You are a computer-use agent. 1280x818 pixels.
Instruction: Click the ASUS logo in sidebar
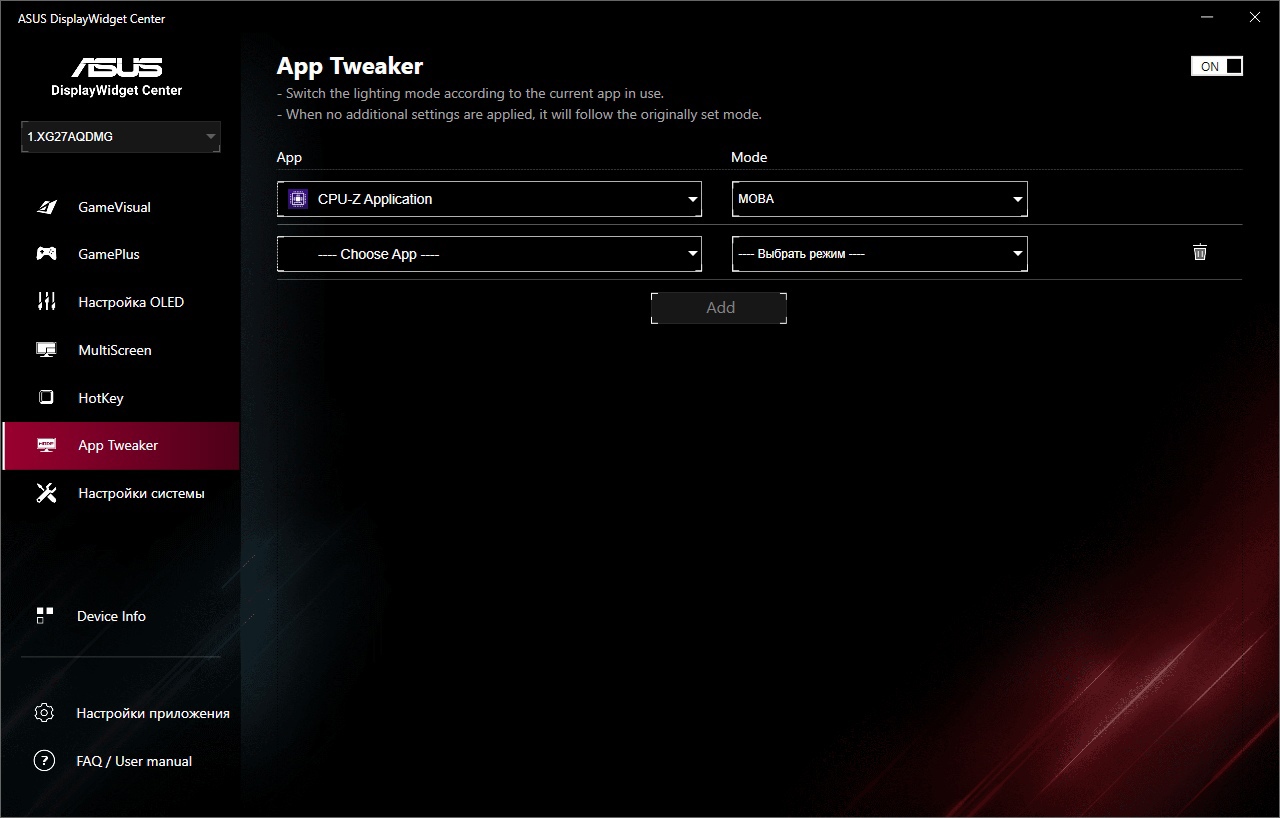[117, 67]
